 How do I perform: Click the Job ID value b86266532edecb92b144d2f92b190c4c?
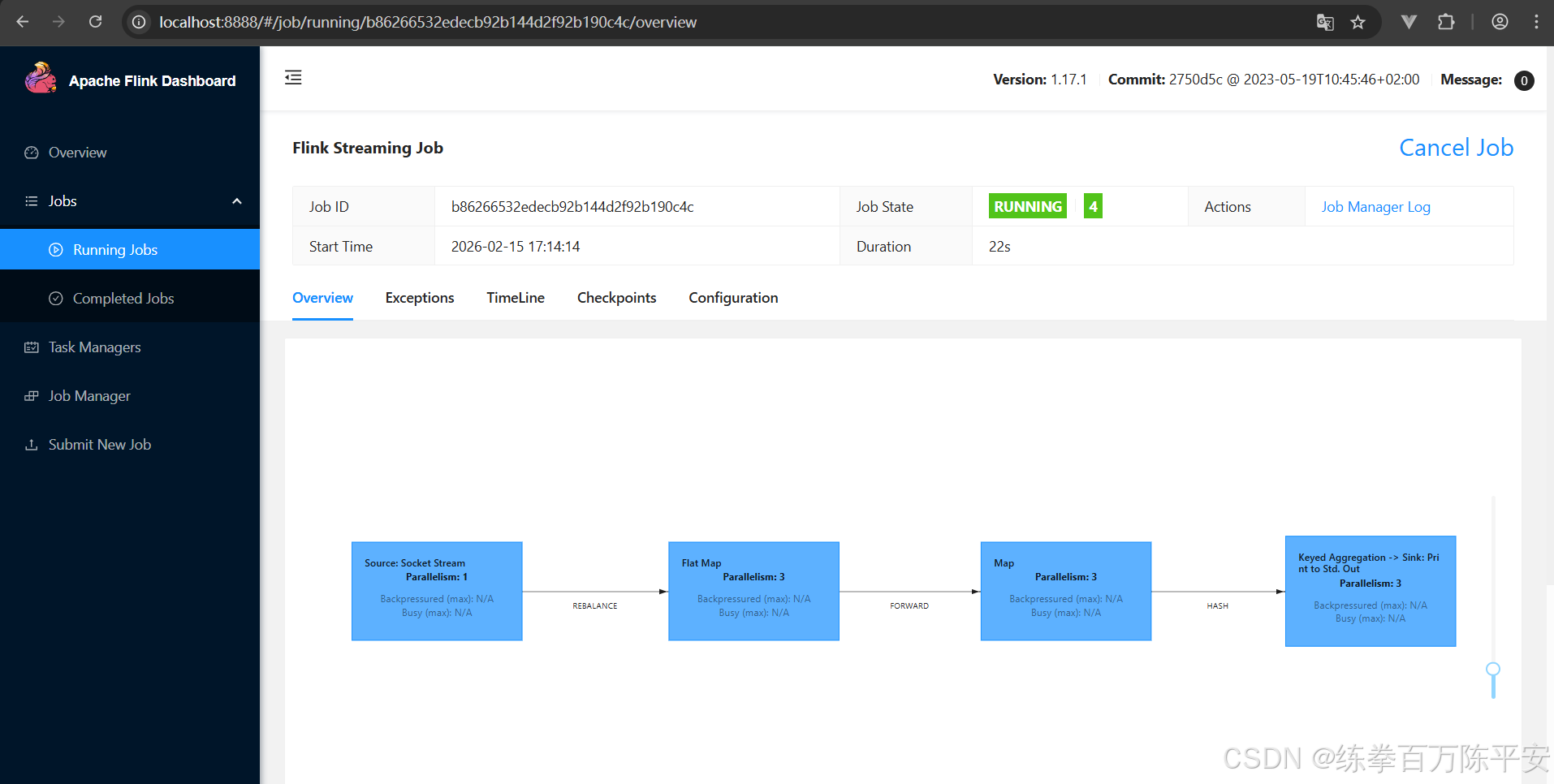pos(572,207)
